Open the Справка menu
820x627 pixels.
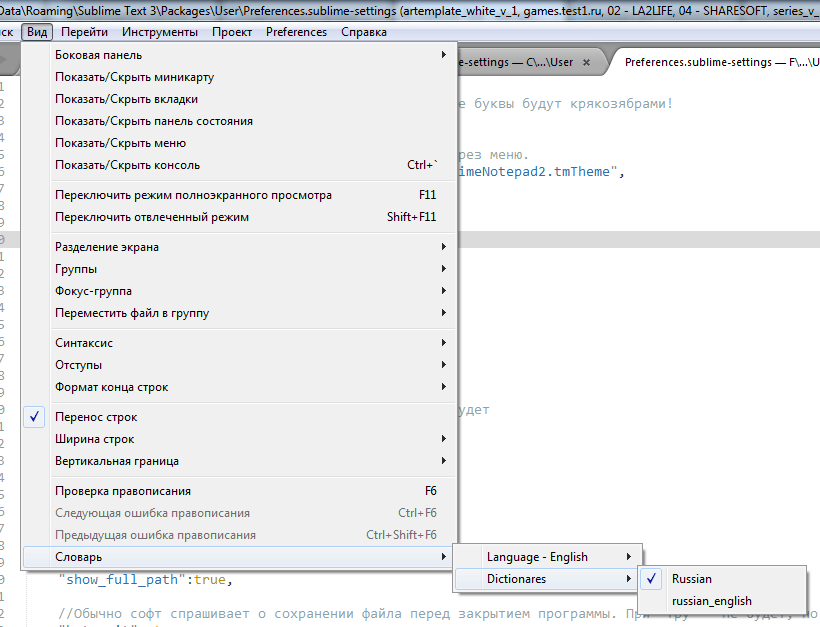[364, 32]
